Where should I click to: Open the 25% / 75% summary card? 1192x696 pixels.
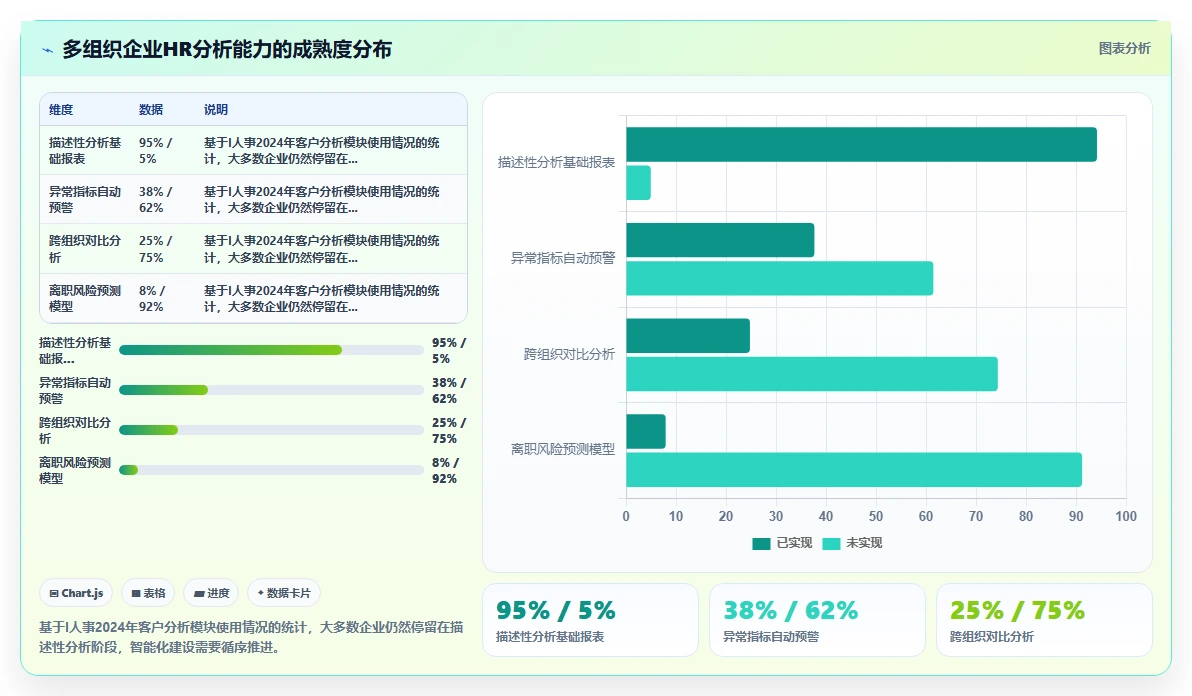coord(1044,620)
